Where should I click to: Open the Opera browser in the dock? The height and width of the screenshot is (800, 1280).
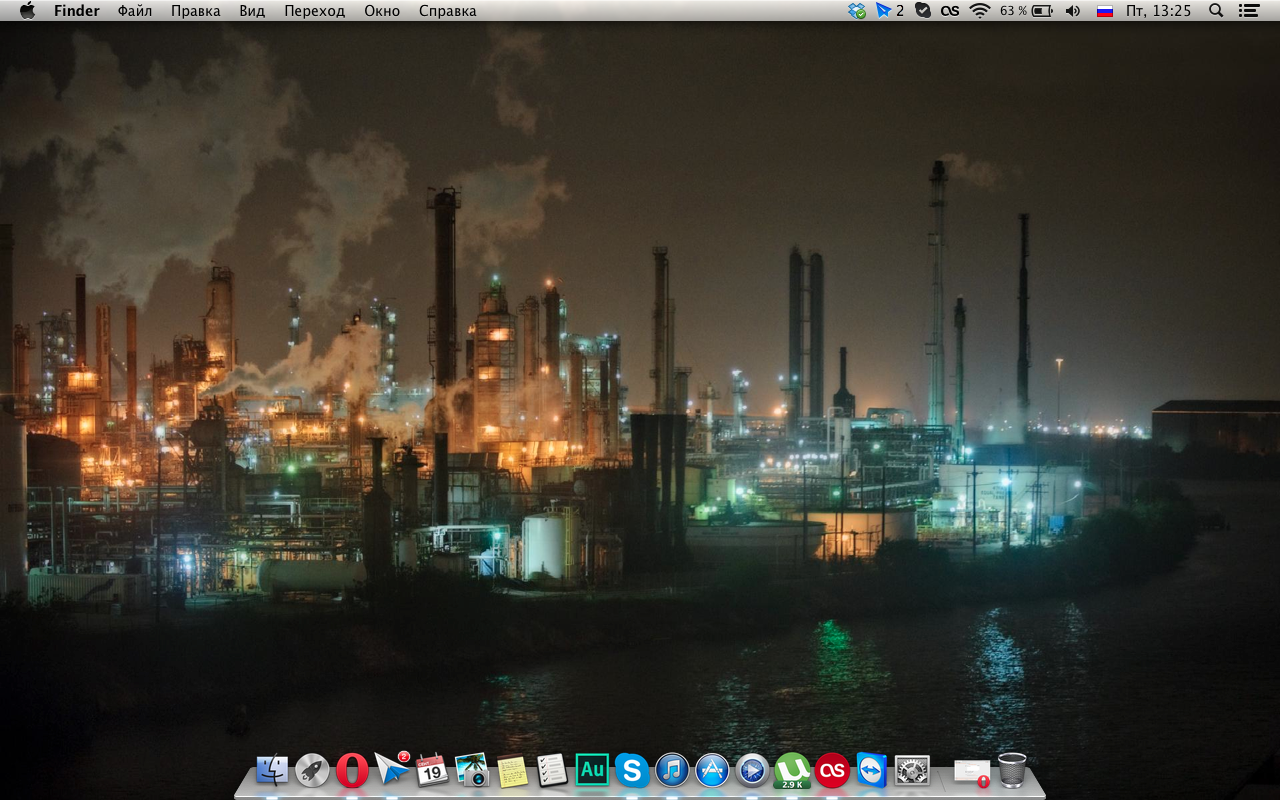click(352, 770)
